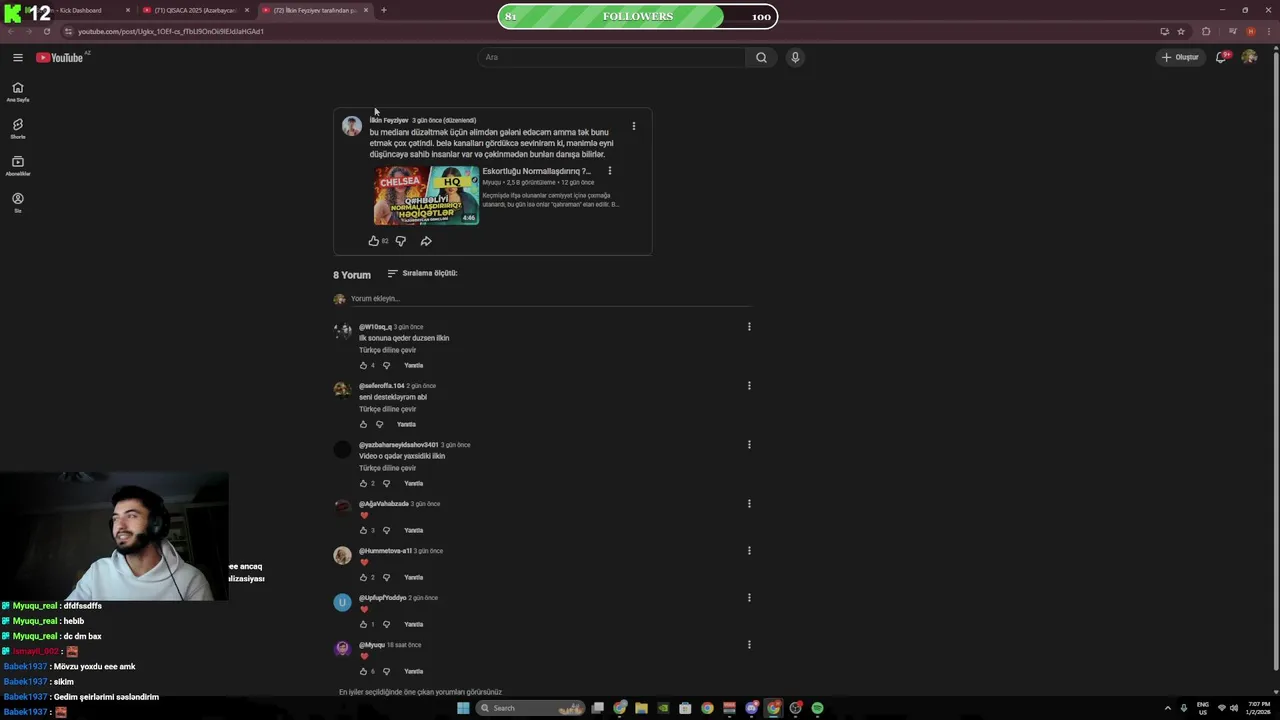Open options for the linked Eskortluğu video

609,171
